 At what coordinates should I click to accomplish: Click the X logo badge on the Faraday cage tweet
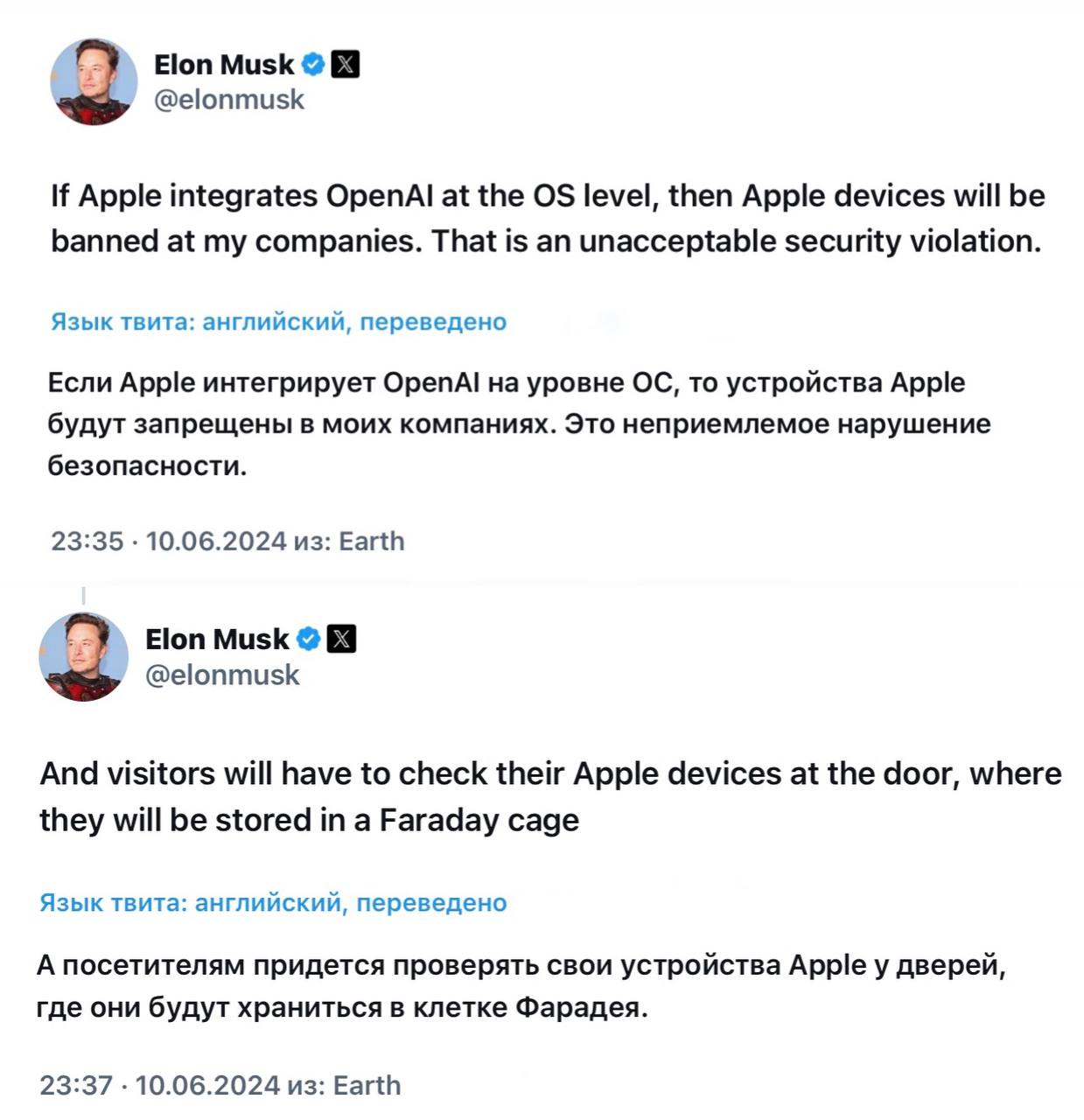341,640
